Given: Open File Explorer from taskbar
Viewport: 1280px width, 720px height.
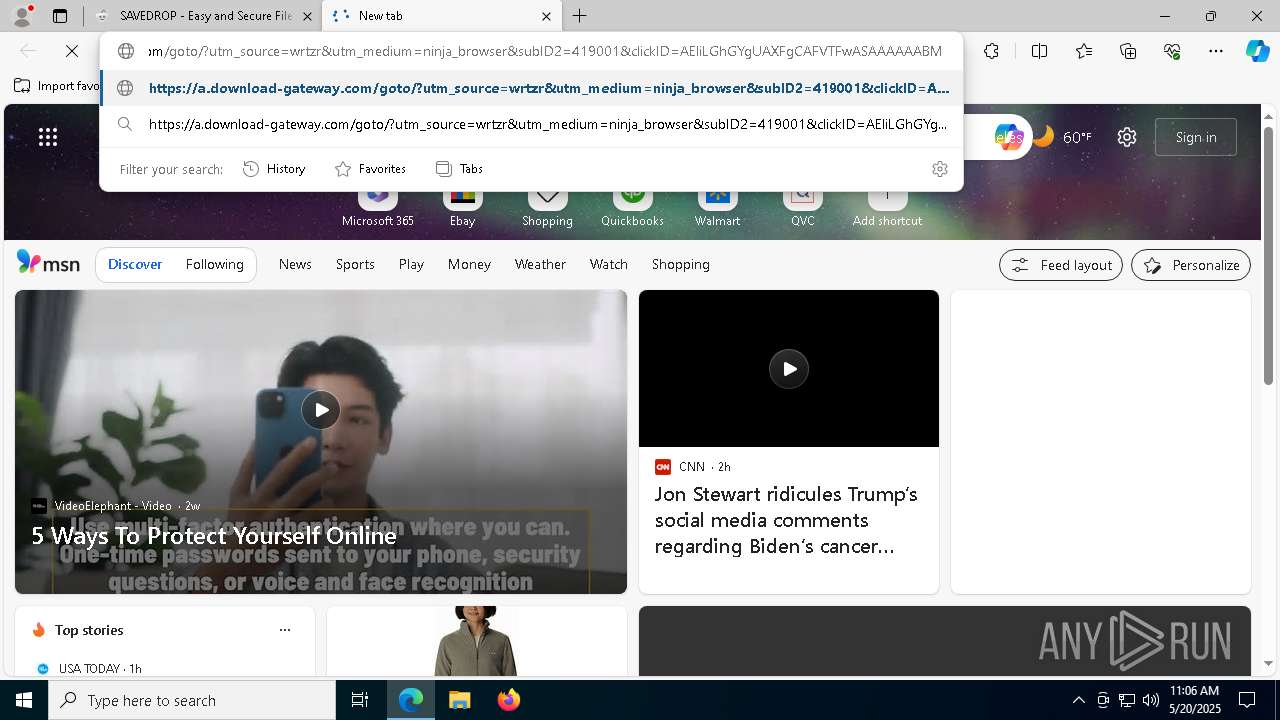Looking at the screenshot, I should pos(459,700).
